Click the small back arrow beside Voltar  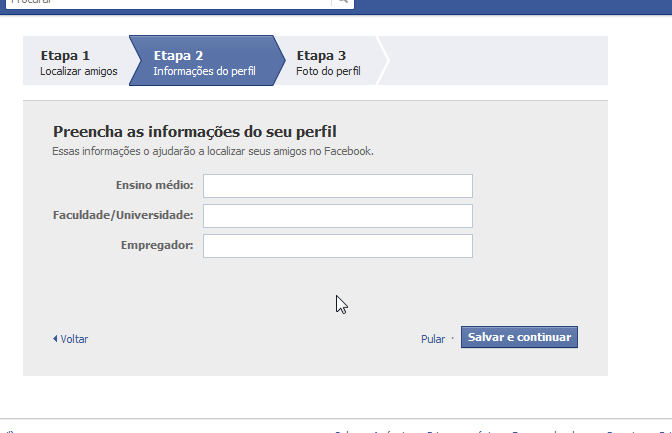[55, 339]
